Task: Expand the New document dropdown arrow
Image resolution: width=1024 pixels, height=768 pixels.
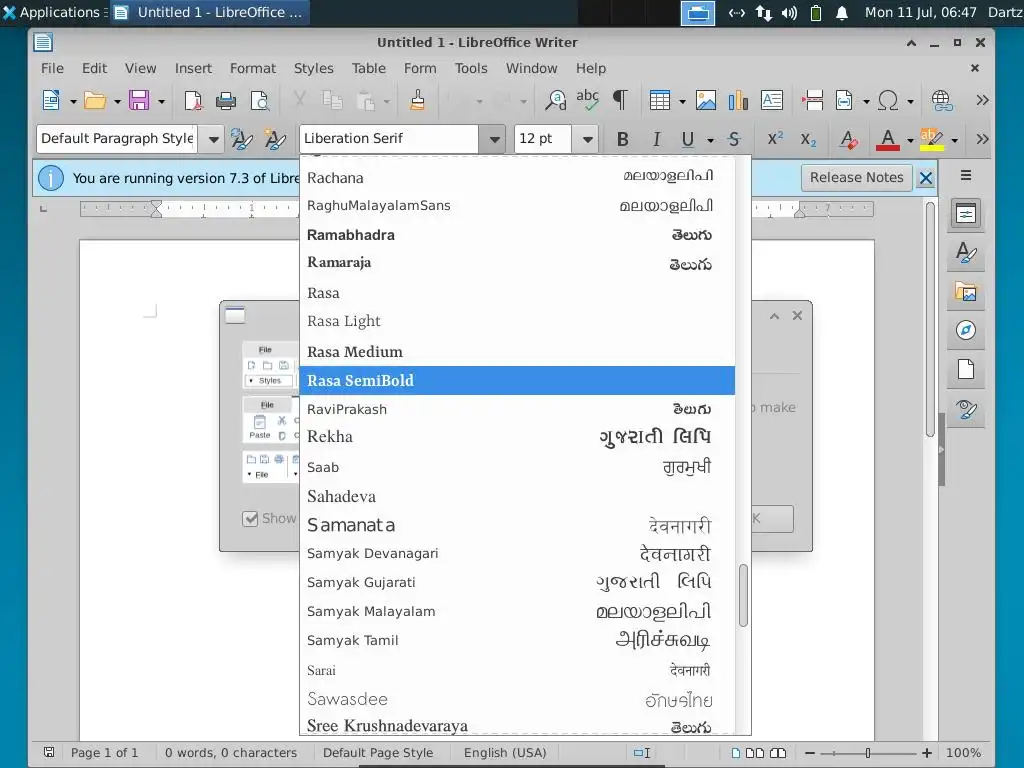Action: (73, 101)
